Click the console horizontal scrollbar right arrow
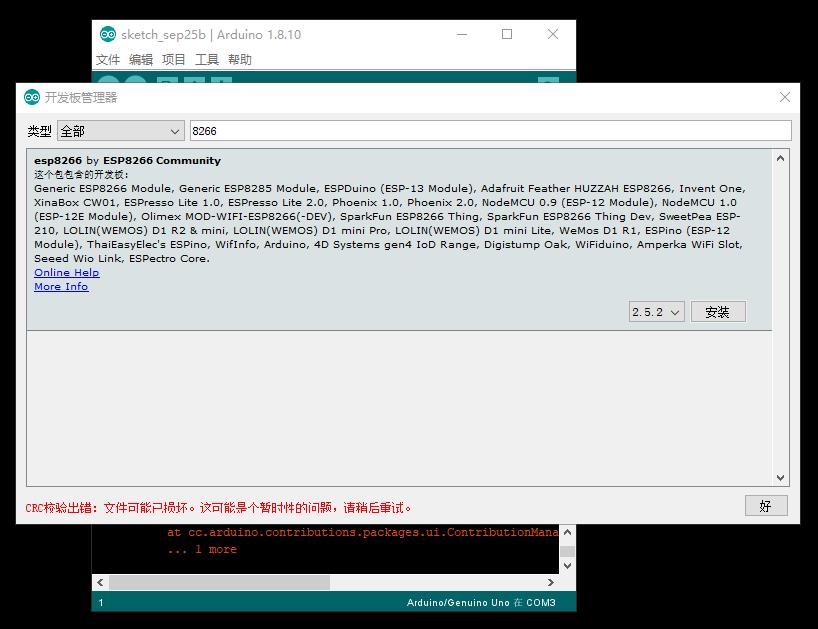The height and width of the screenshot is (629, 818). coord(550,582)
